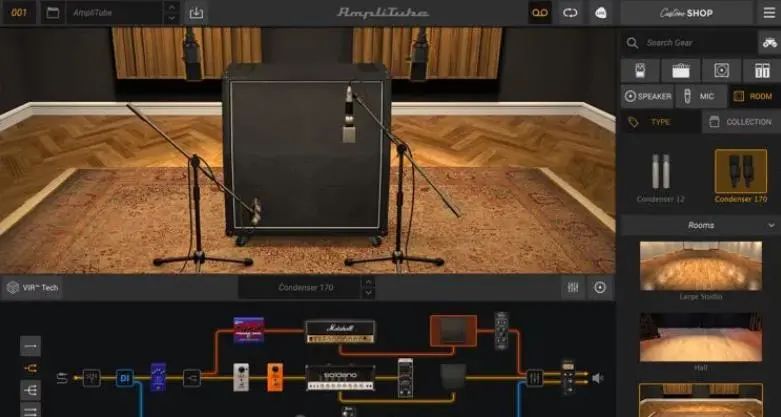Step to next preset arrow near AmpliTube name
The height and width of the screenshot is (417, 781).
(x=172, y=18)
